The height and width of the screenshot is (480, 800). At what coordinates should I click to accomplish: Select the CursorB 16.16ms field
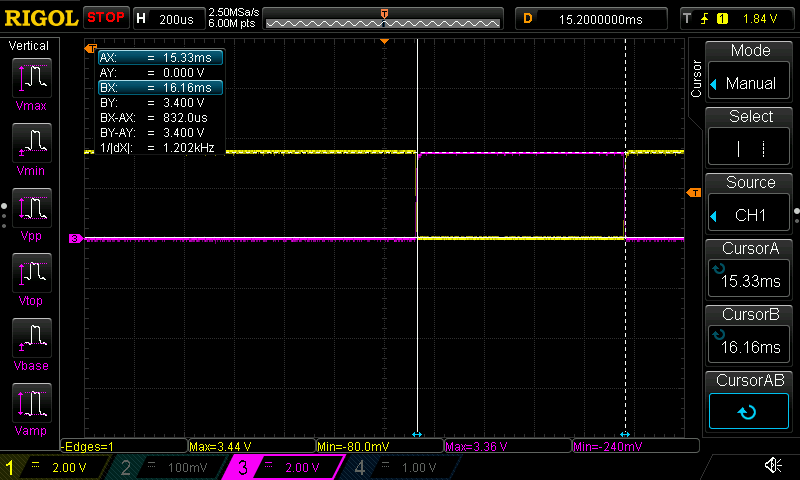pyautogui.click(x=750, y=335)
